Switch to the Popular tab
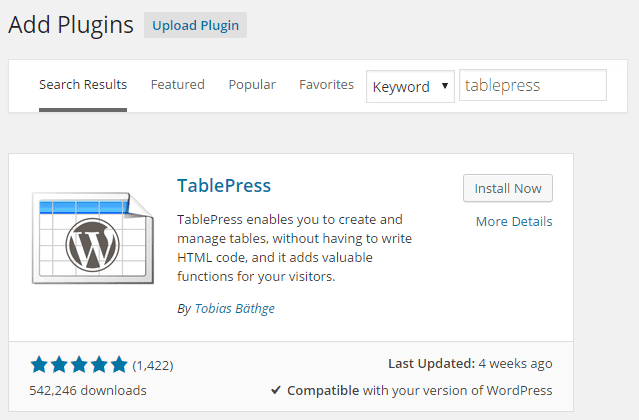The image size is (639, 420). click(x=252, y=85)
